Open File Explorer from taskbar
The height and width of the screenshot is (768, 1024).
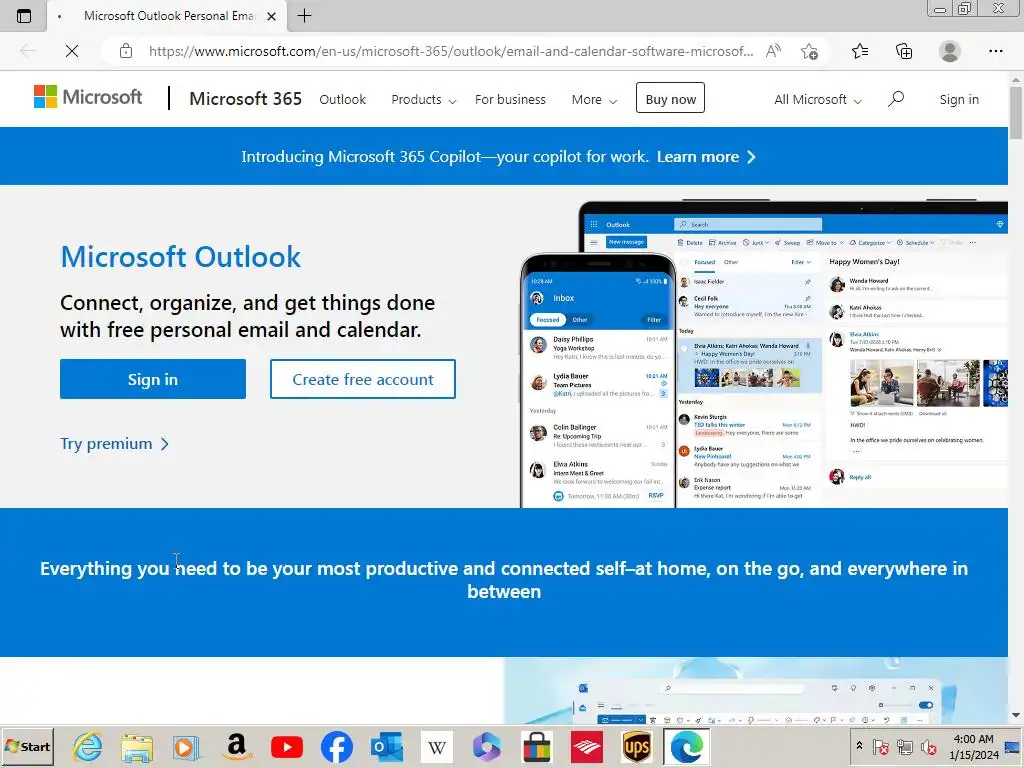[x=137, y=747]
